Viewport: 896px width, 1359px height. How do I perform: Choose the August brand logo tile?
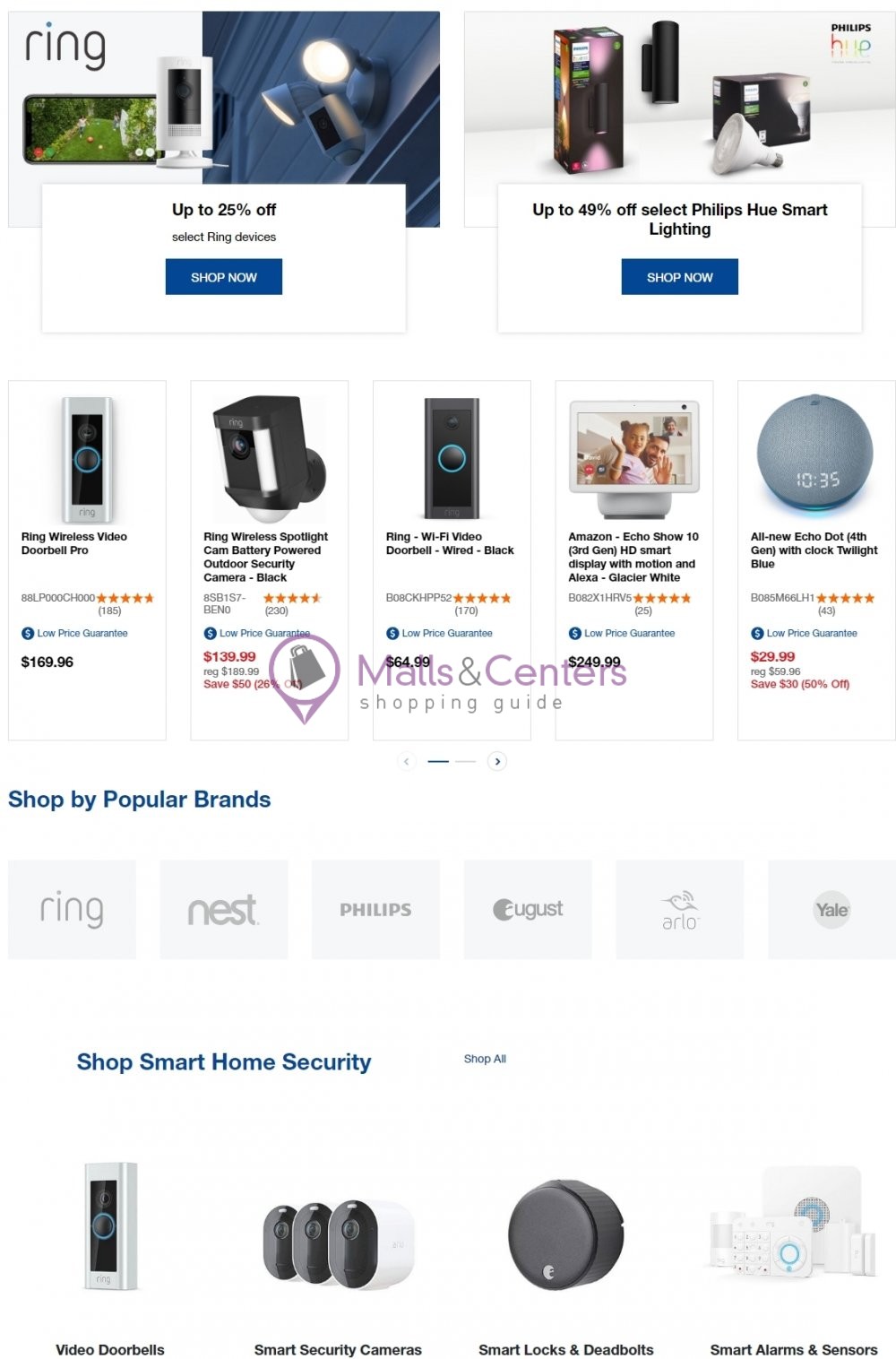pyautogui.click(x=528, y=909)
